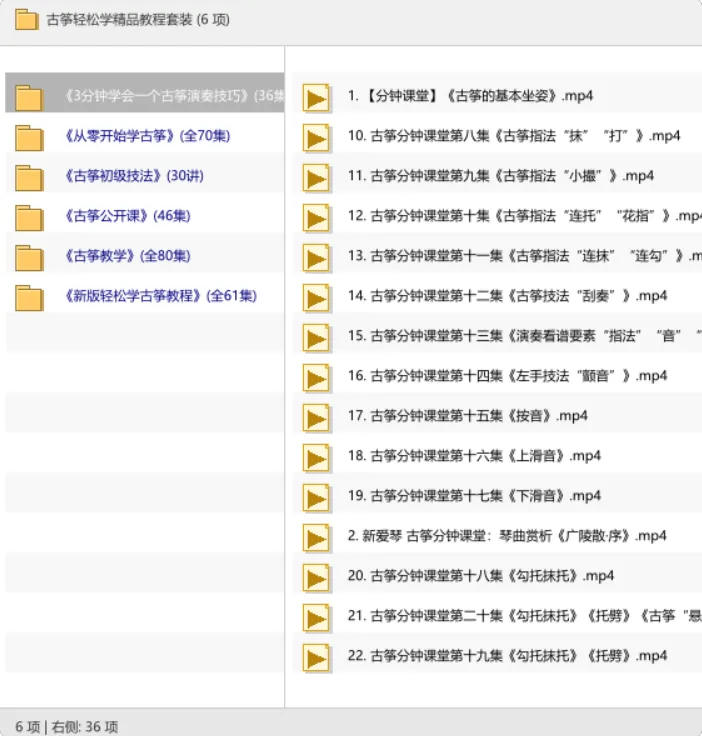Click video icon of file 19《下滑音》
The height and width of the screenshot is (736, 702).
click(316, 498)
